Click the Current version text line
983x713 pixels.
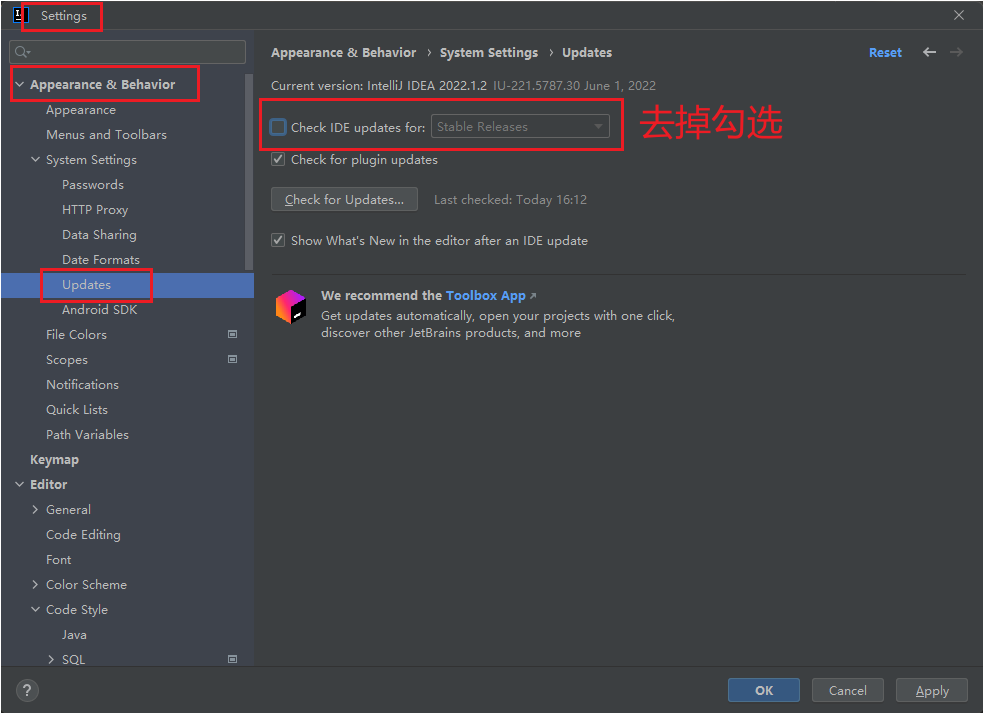click(463, 86)
